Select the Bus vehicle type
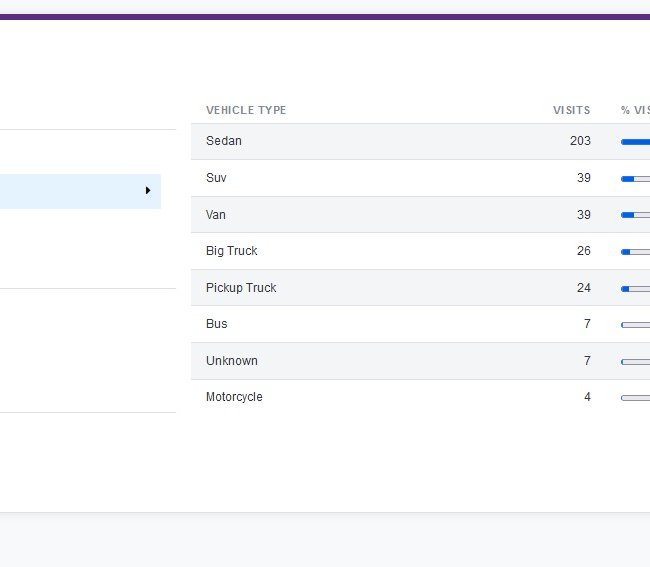Image resolution: width=650 pixels, height=567 pixels. pos(216,324)
